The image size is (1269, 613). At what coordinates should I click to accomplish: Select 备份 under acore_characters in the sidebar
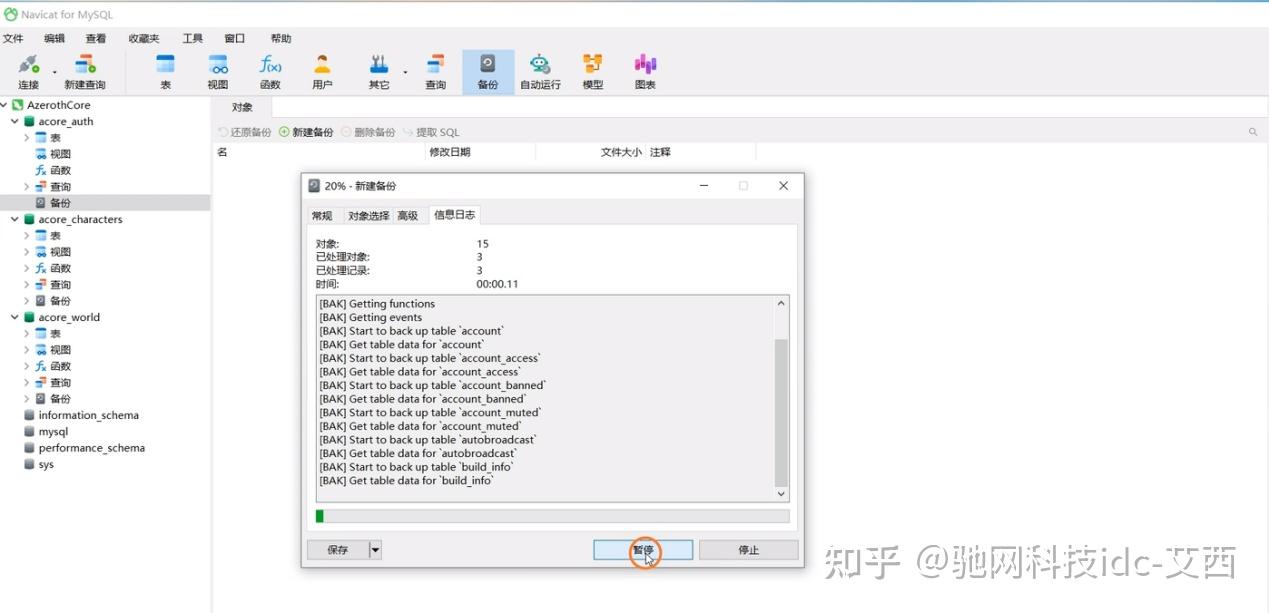[x=59, y=300]
